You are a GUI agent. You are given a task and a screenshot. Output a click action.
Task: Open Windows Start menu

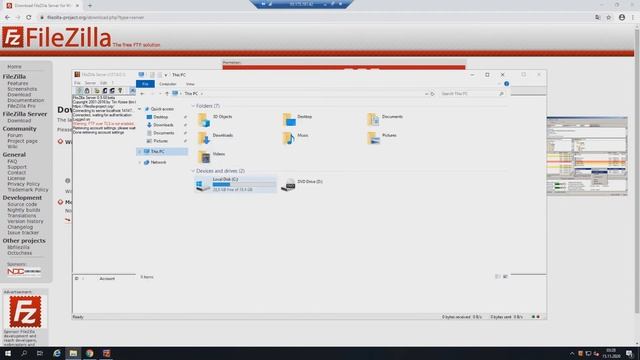click(x=8, y=353)
